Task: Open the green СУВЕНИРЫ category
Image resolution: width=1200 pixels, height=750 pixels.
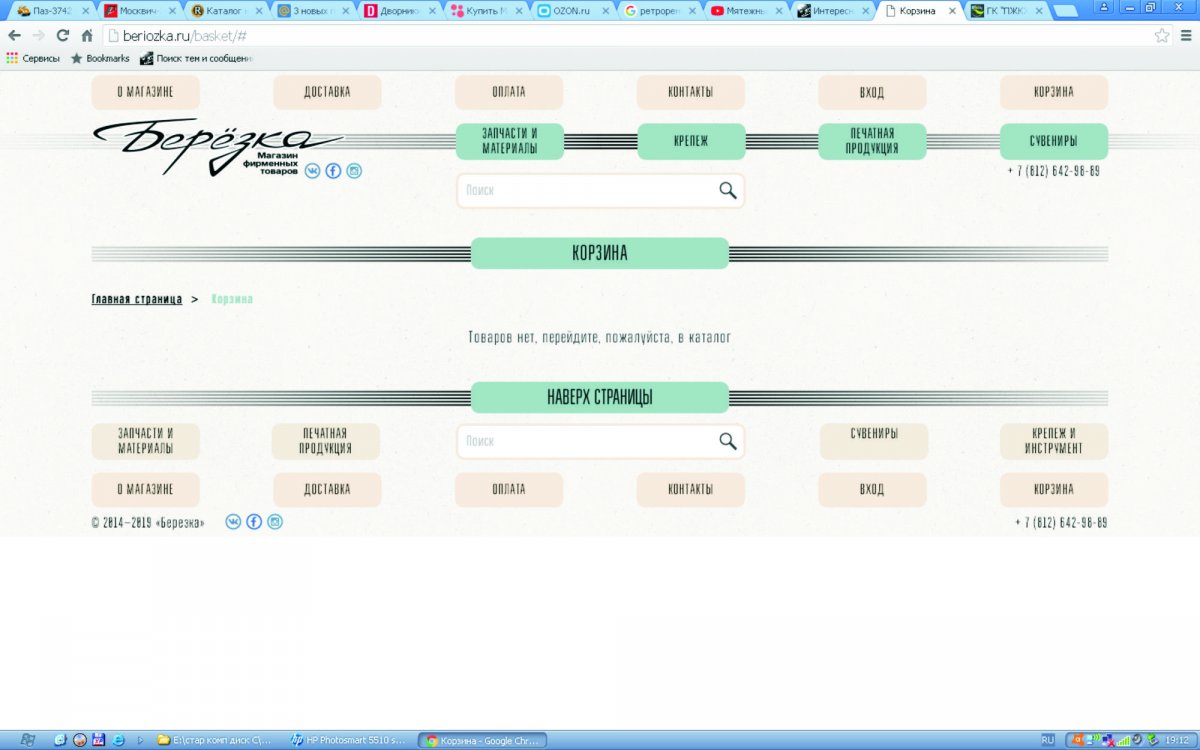Action: [x=1054, y=141]
